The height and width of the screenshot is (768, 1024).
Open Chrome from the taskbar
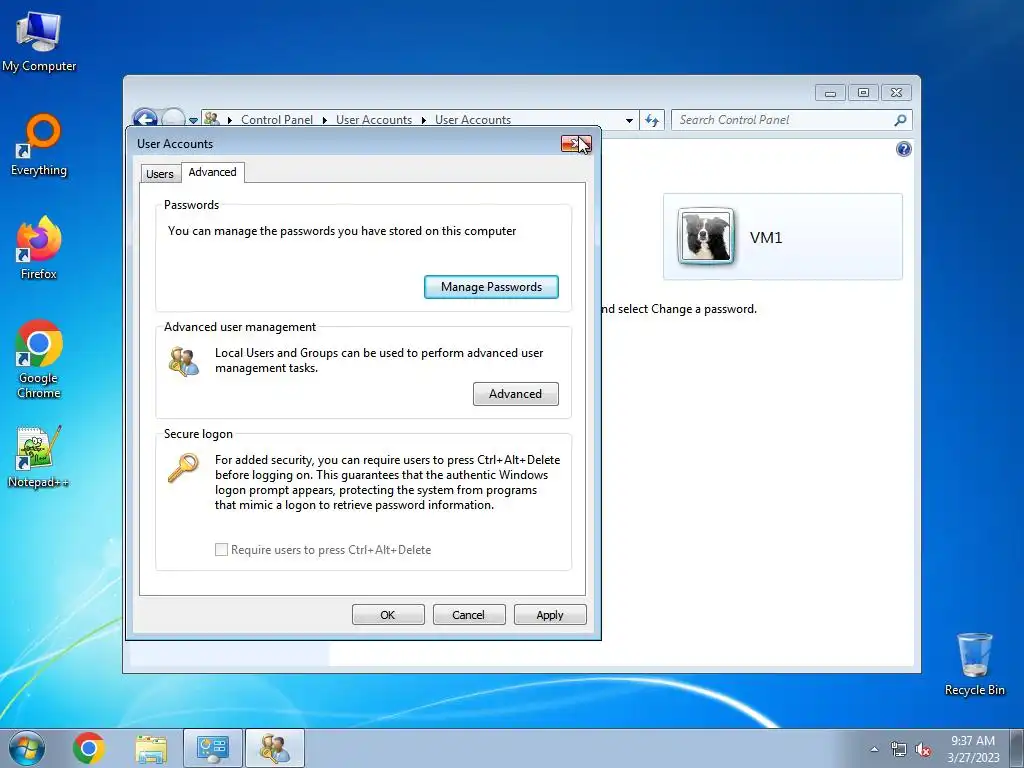[89, 748]
